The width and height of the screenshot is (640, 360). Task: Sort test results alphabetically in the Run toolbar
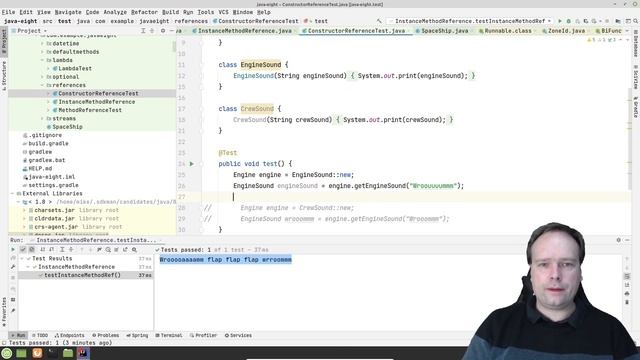pyautogui.click(x=42, y=249)
